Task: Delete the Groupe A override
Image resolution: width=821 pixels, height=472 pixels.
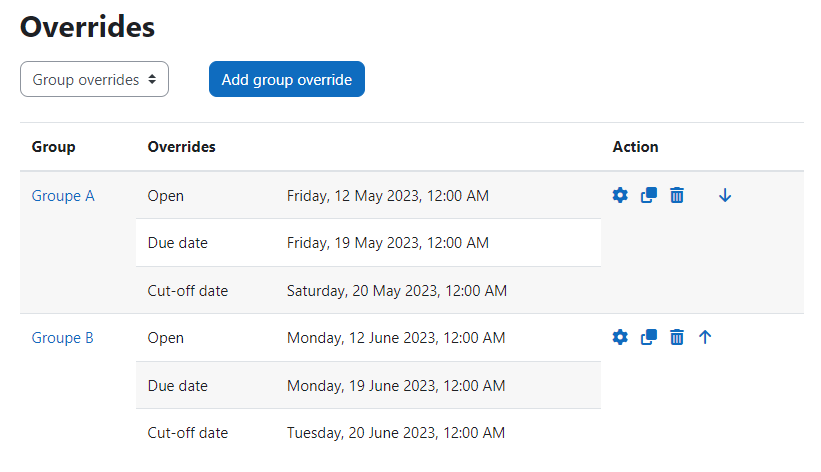Action: 676,195
